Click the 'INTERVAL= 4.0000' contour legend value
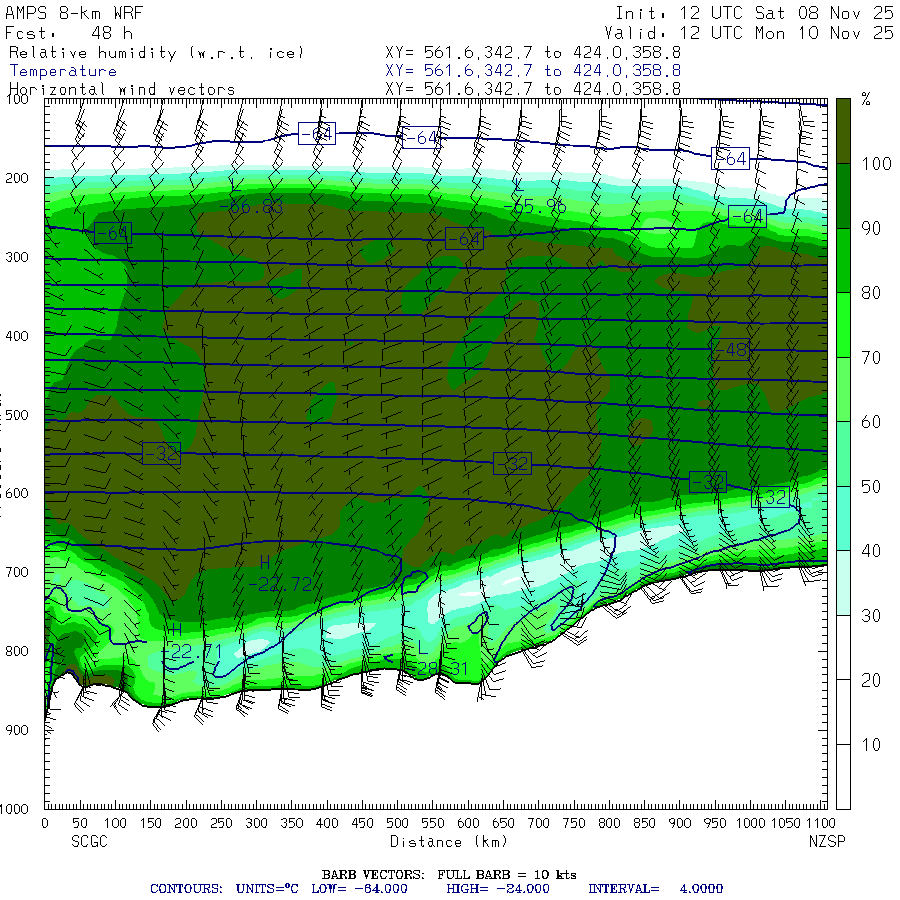This screenshot has height=900, width=900. 655,889
